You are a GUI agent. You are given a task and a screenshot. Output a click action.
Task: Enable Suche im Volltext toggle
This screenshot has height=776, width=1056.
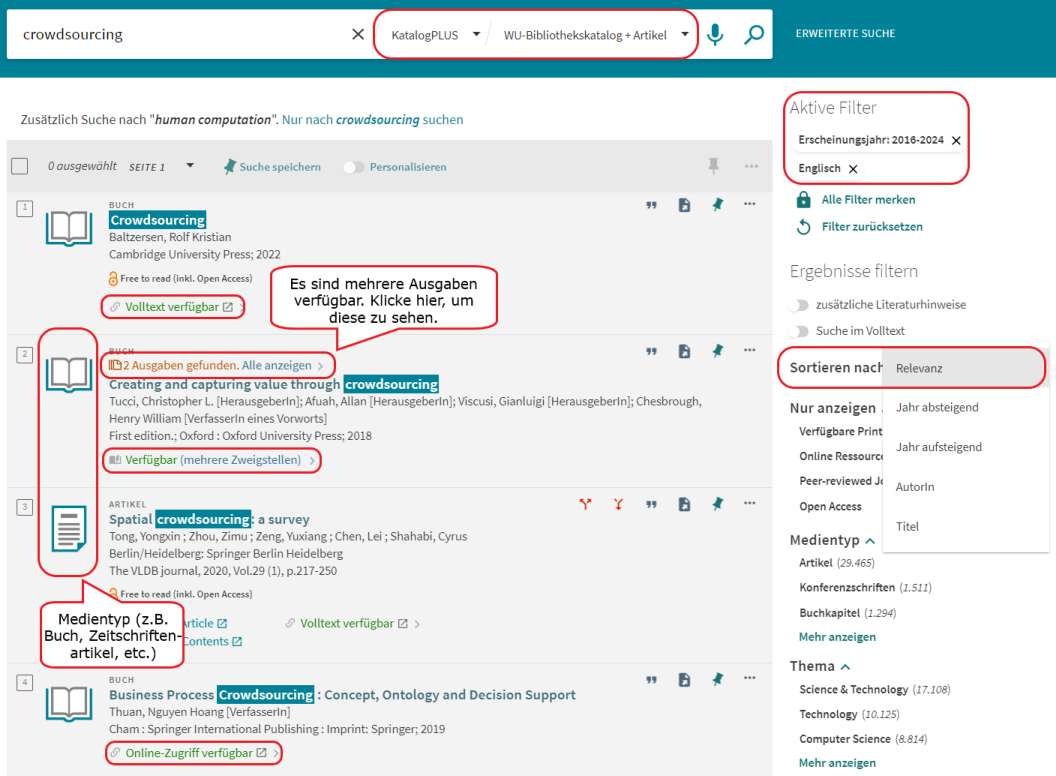[799, 331]
